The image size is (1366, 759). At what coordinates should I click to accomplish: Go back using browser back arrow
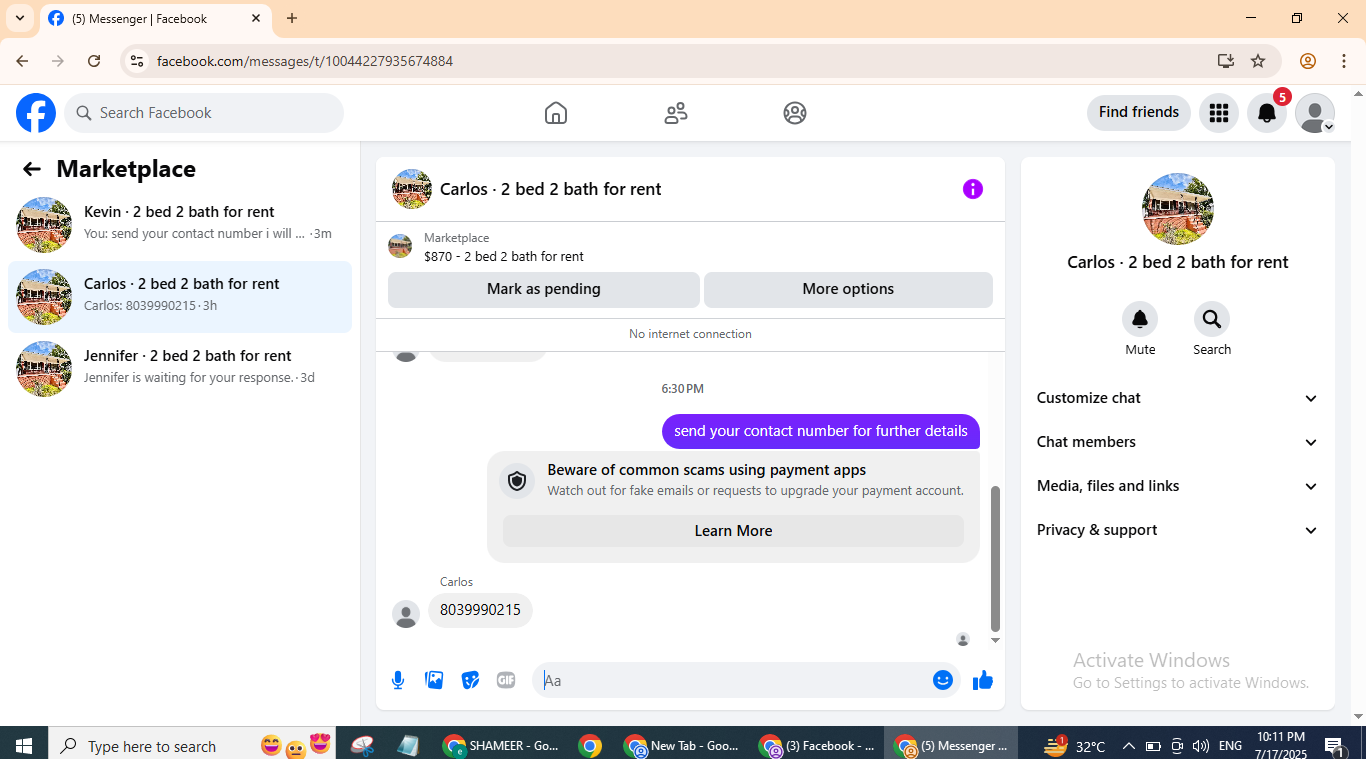[x=22, y=61]
